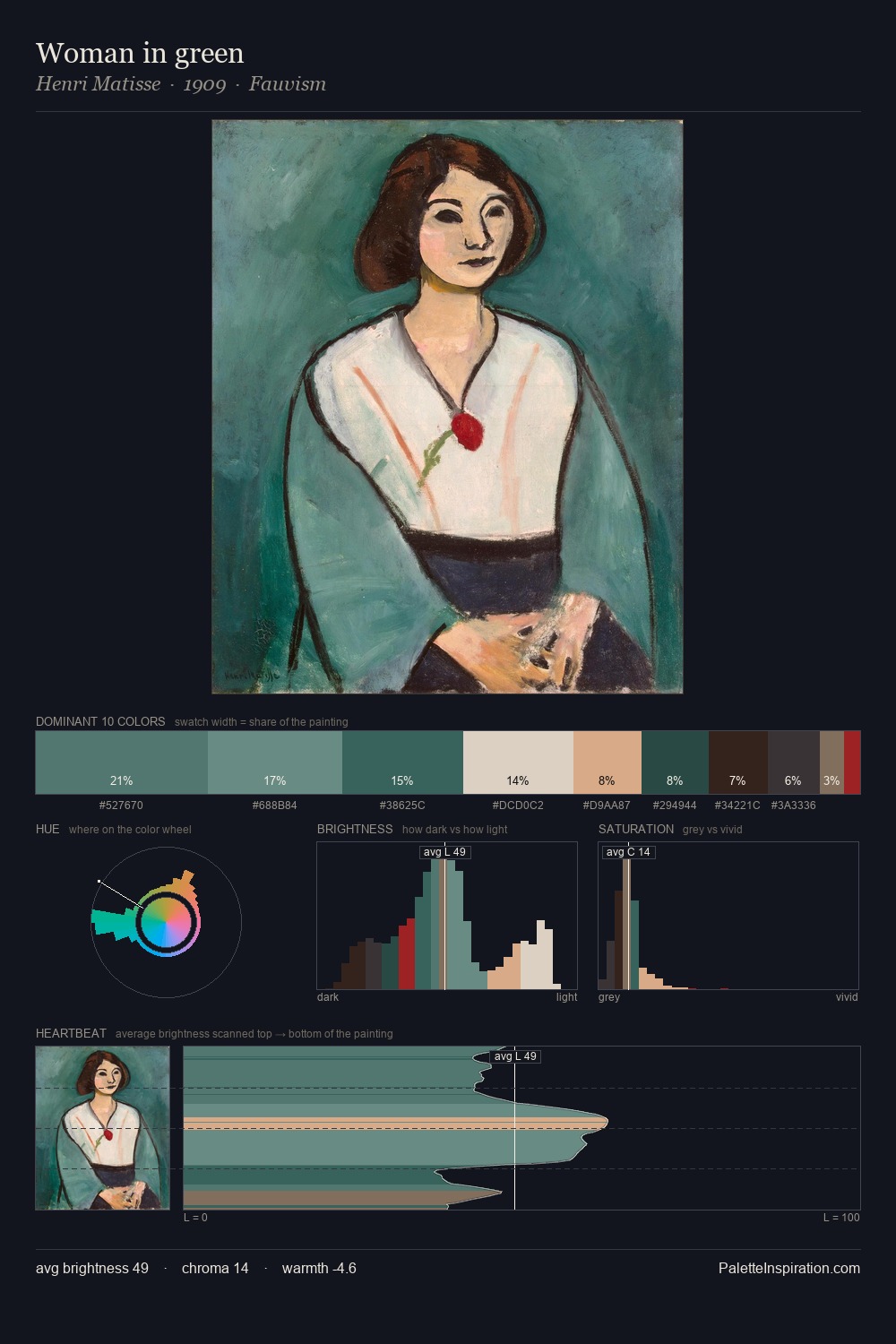This screenshot has width=896, height=1344.
Task: Click the 'light' brightness axis label
Action: point(567,997)
